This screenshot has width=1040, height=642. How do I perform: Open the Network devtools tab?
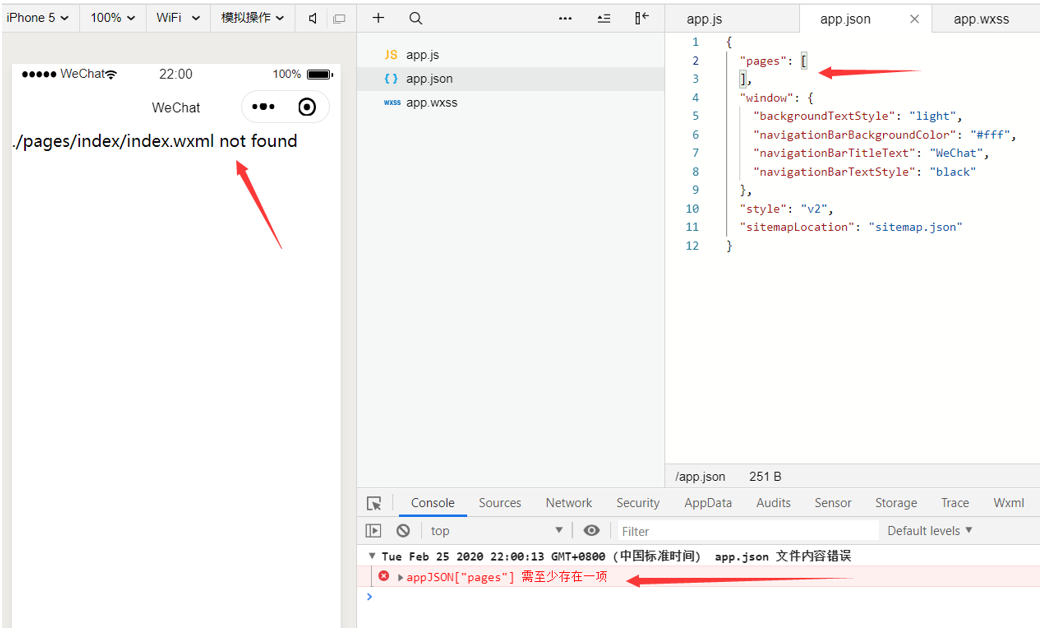[x=569, y=503]
